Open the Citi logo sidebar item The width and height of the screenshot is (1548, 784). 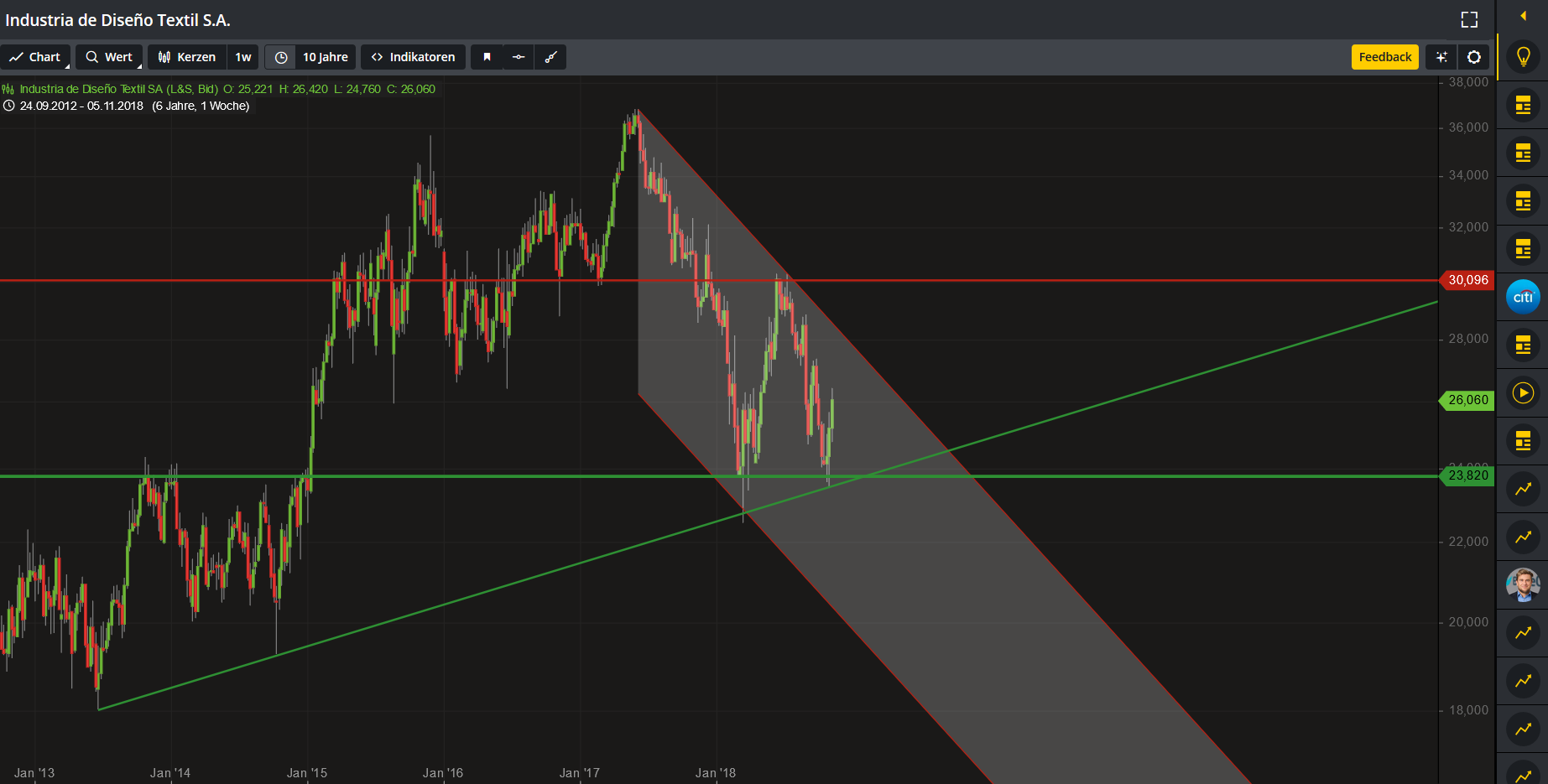pos(1523,297)
